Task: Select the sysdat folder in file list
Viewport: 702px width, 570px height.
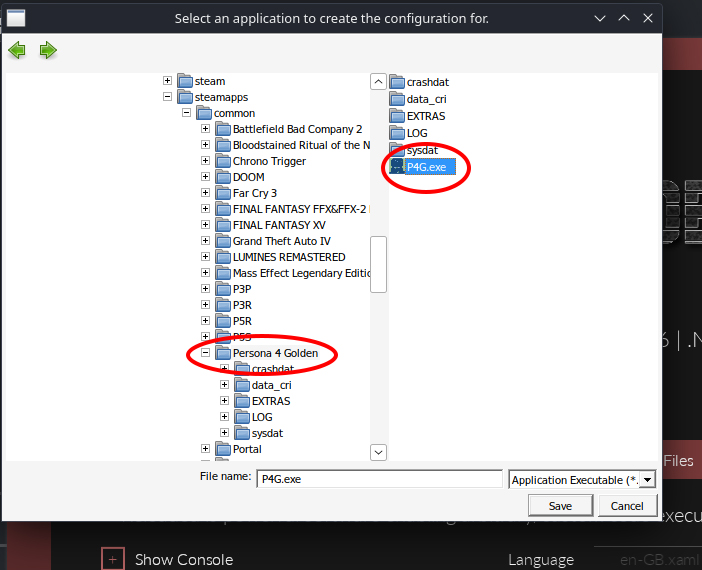Action: point(422,150)
